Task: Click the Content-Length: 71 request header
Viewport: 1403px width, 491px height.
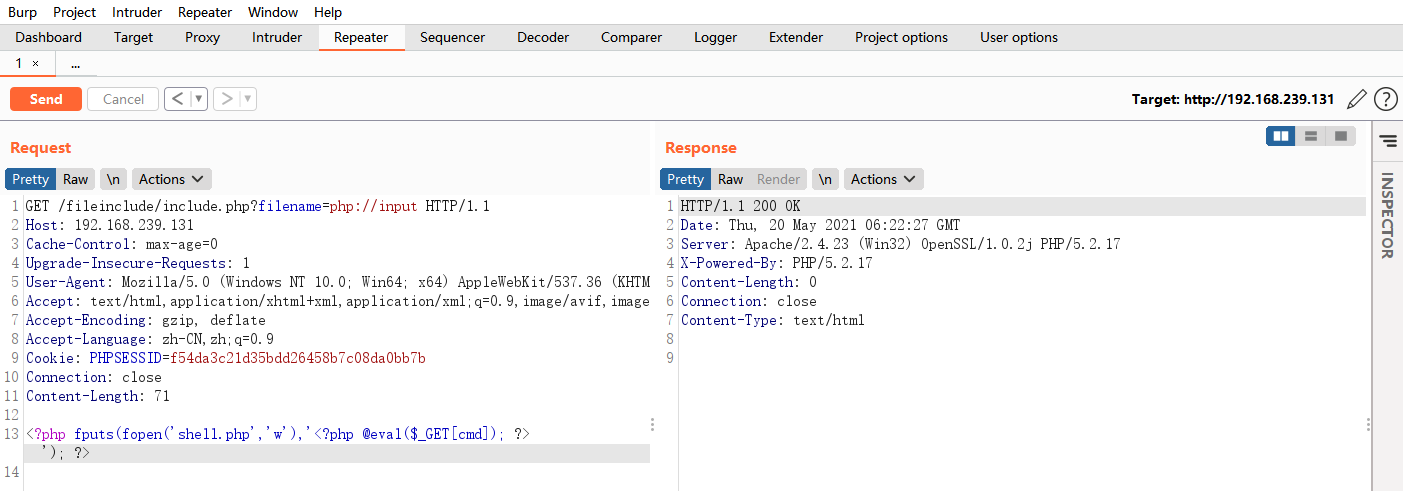Action: coord(98,396)
